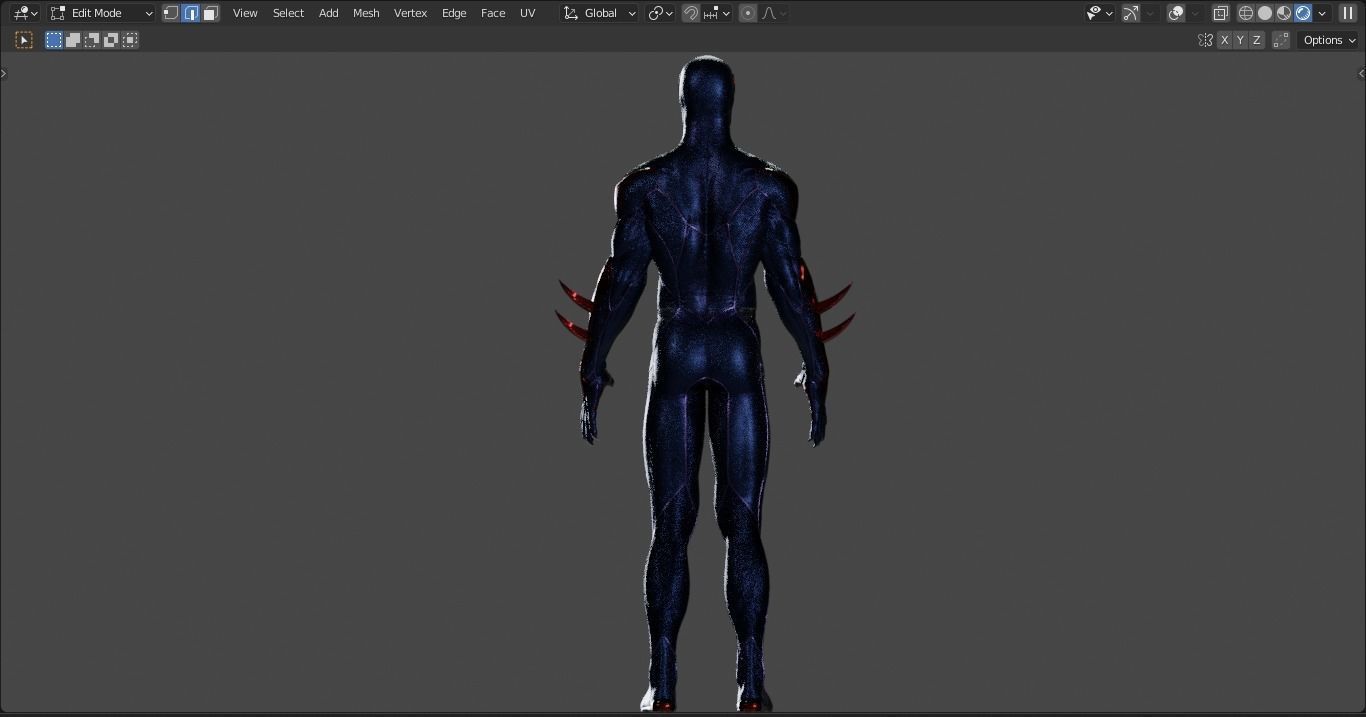Enable X axis mirror editing

click(x=1224, y=40)
